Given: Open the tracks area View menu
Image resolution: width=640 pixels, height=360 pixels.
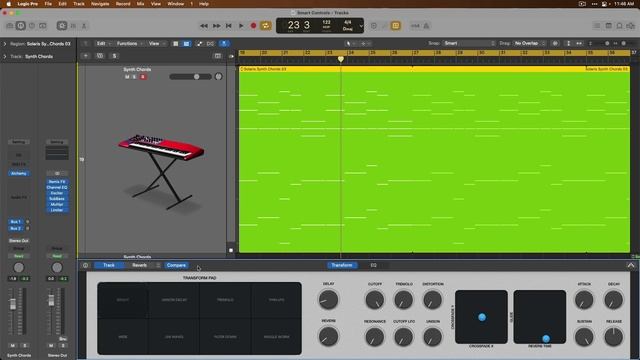Looking at the screenshot, I should [156, 43].
